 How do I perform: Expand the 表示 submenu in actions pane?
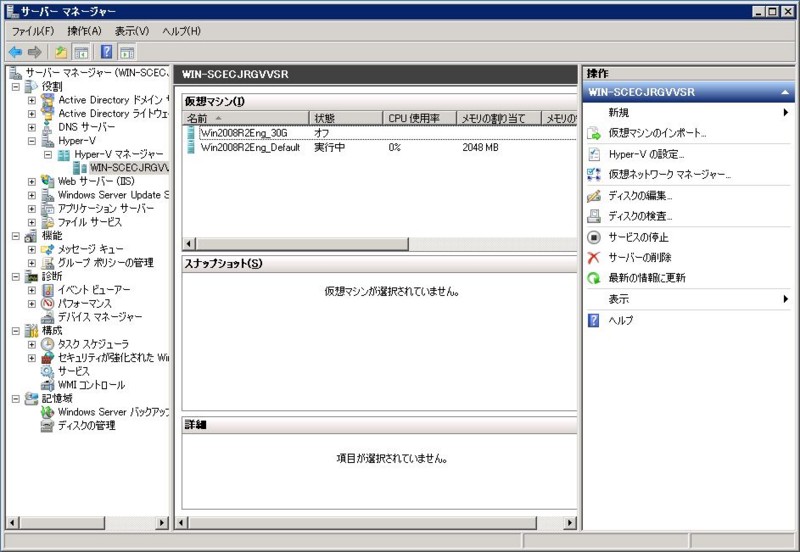pos(786,299)
